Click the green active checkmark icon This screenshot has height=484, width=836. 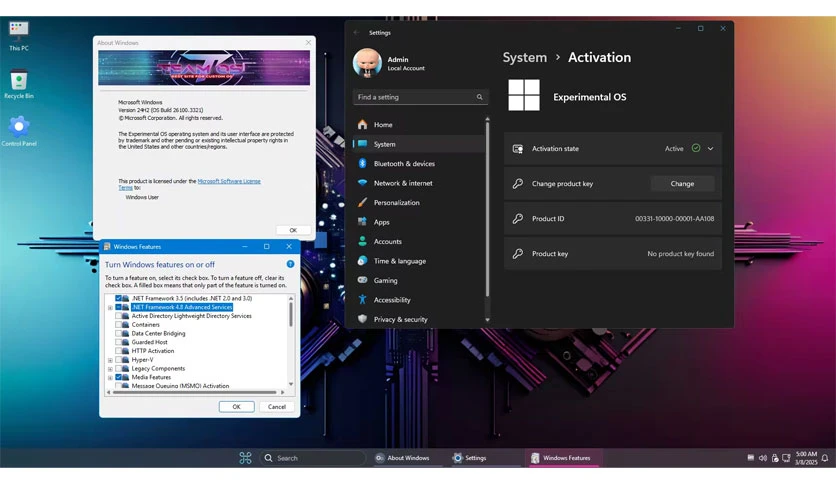point(696,148)
